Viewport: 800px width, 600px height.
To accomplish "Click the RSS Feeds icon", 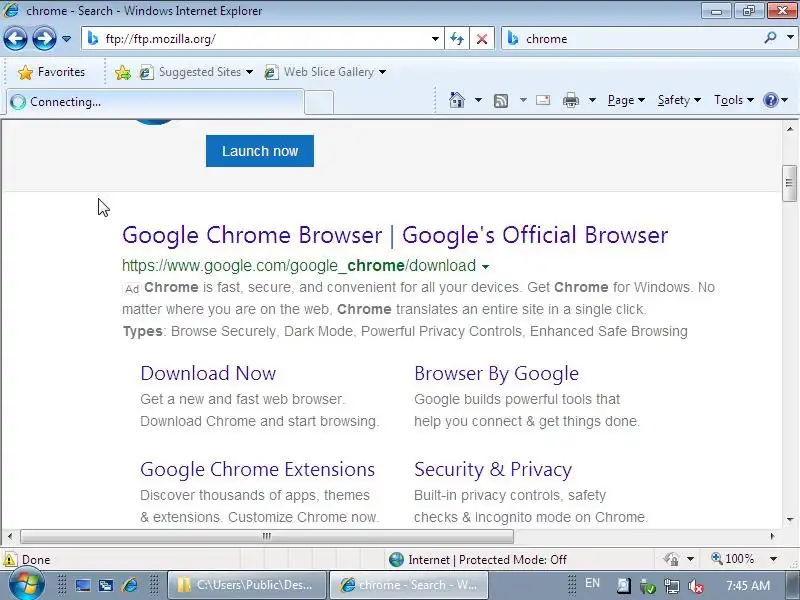I will click(x=501, y=101).
